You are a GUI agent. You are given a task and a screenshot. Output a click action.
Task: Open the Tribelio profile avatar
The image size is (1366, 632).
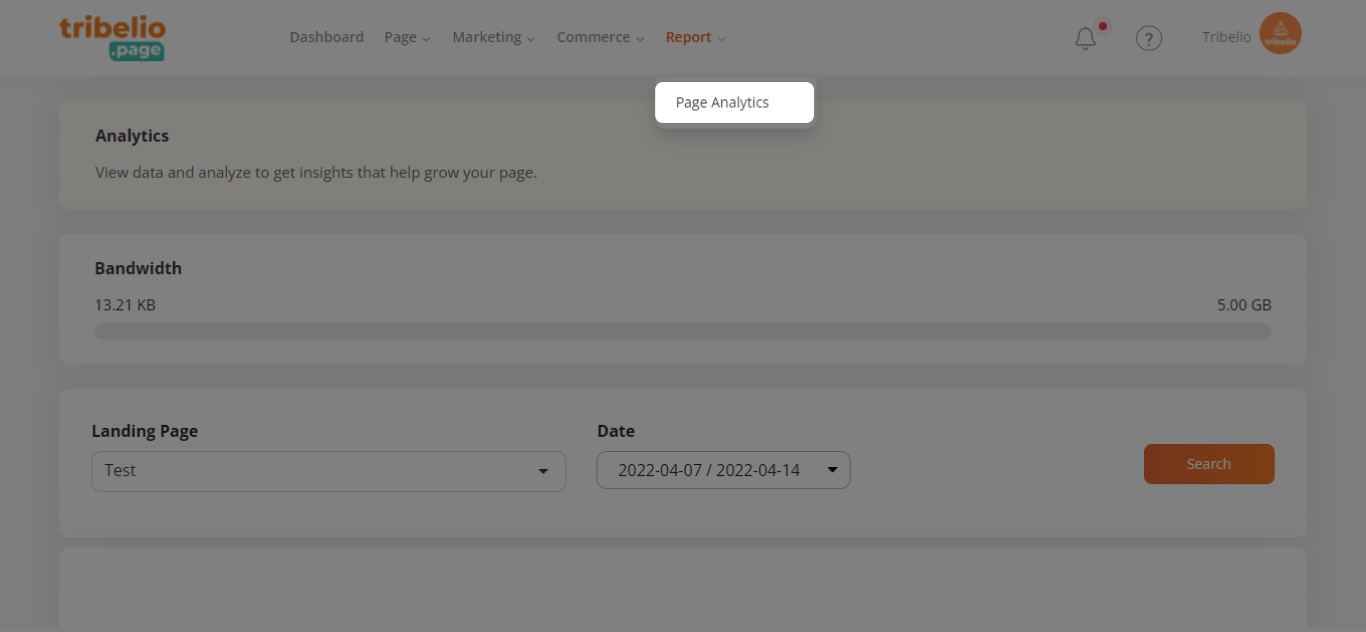click(1280, 34)
